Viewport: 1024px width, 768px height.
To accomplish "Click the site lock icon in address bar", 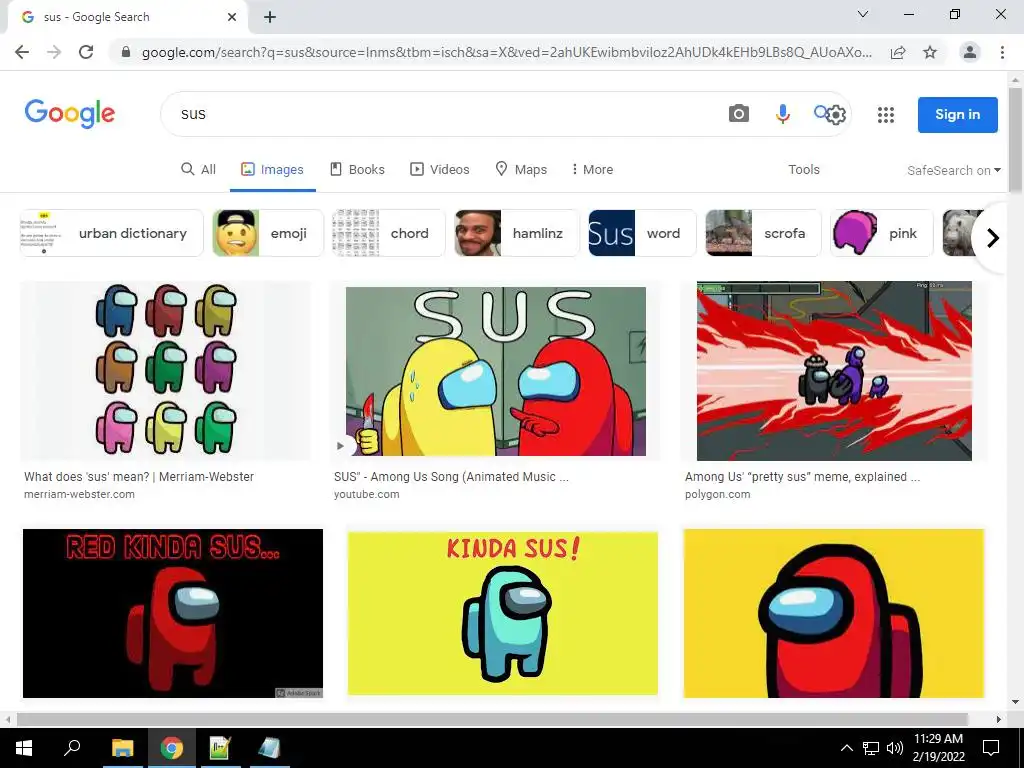I will coord(126,52).
